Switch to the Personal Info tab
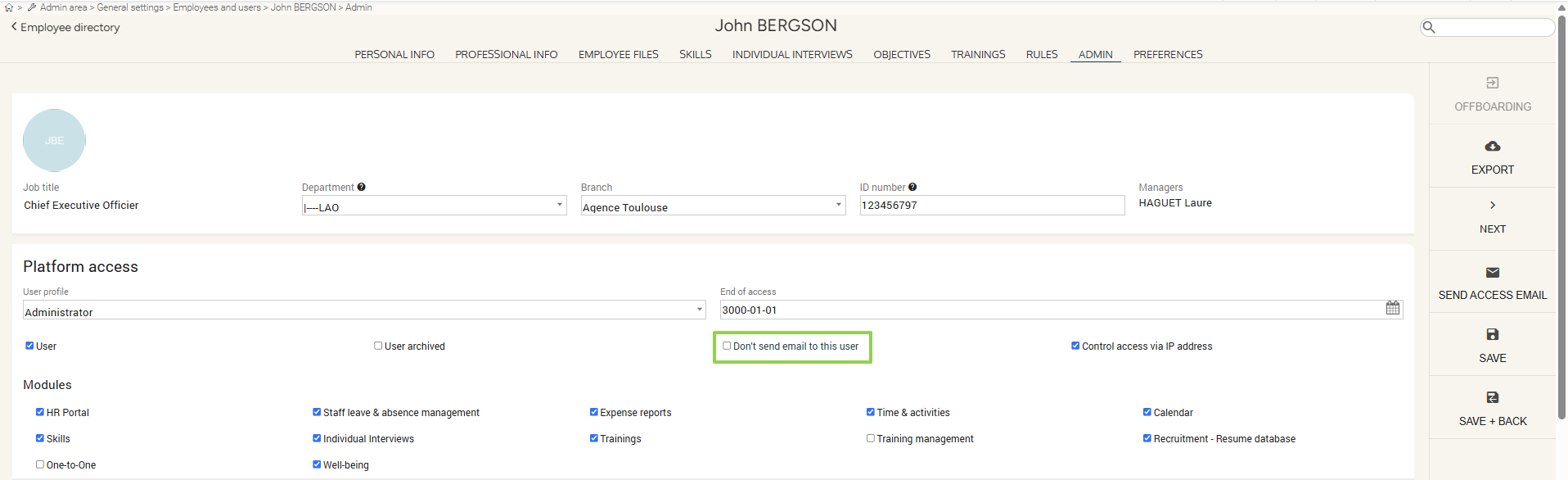 click(x=394, y=55)
